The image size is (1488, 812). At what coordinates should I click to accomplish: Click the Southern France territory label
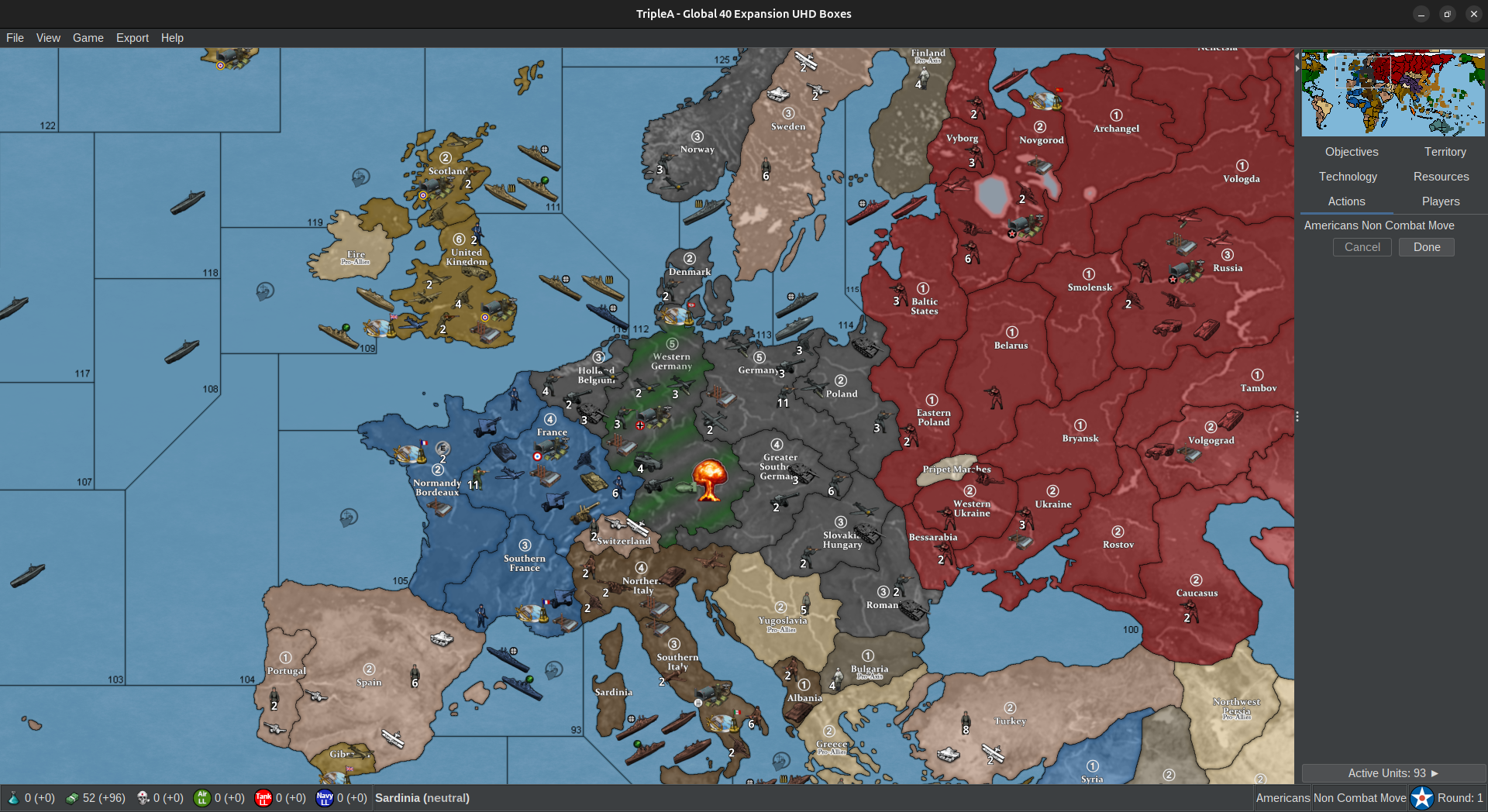pyautogui.click(x=525, y=563)
